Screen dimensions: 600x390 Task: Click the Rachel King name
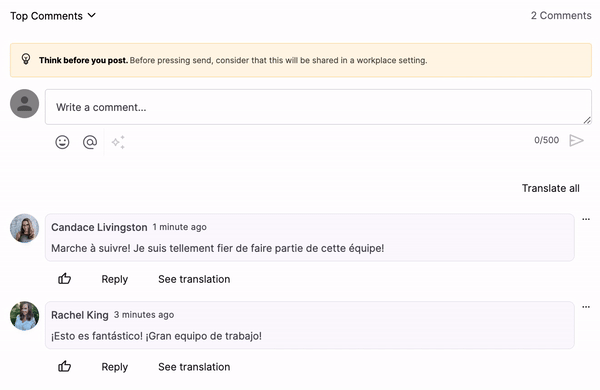(x=80, y=315)
